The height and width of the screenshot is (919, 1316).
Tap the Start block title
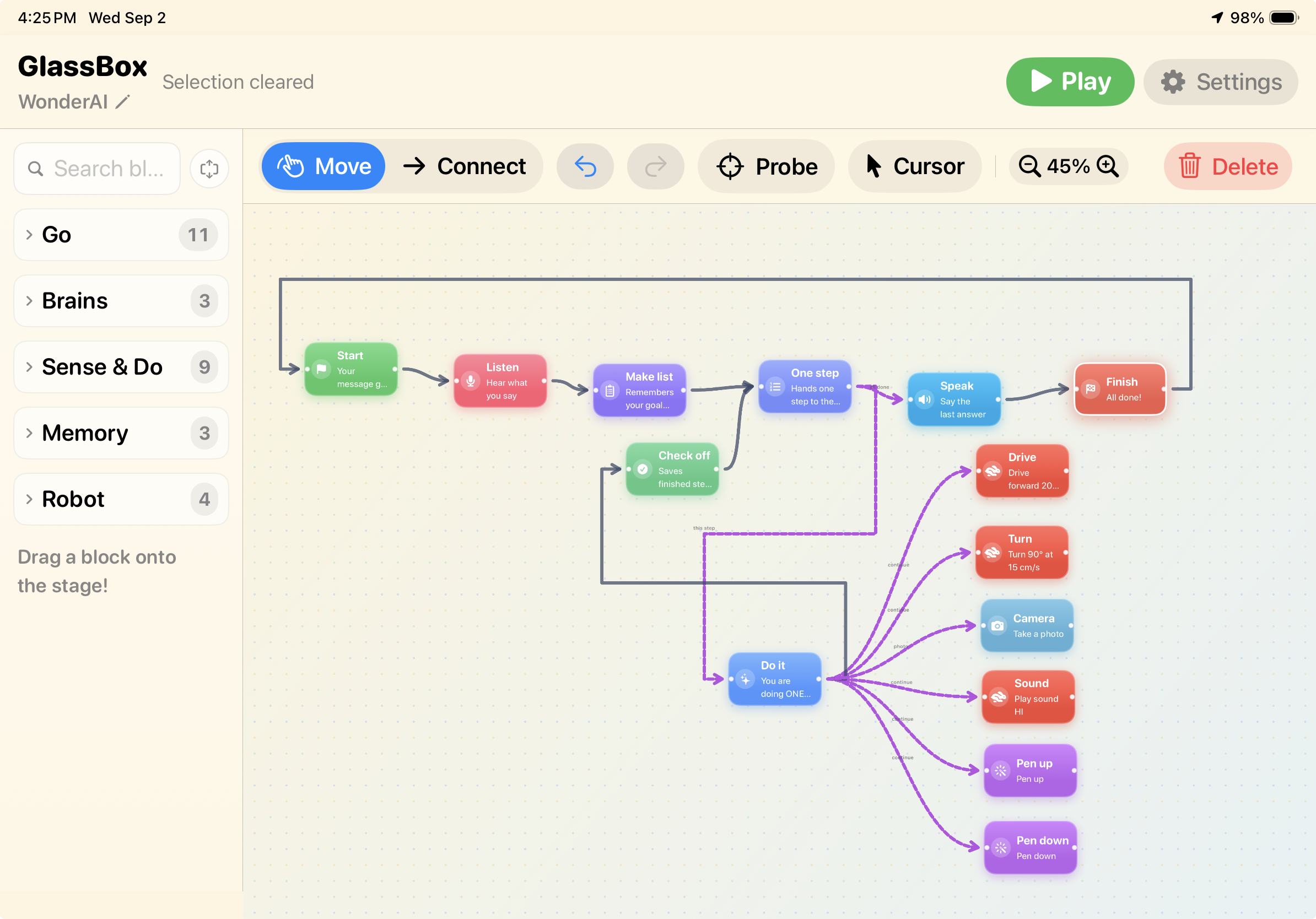coord(349,355)
